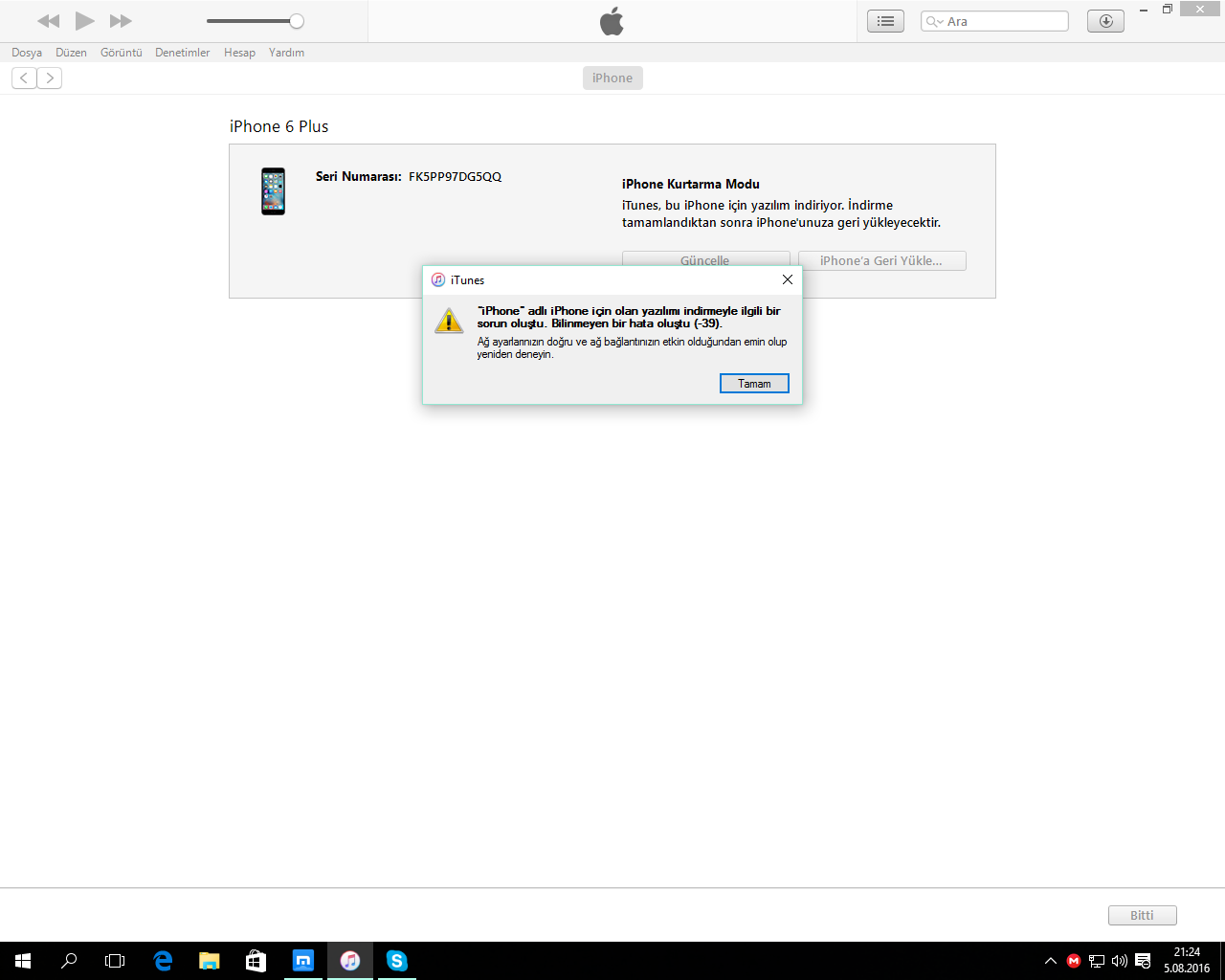Viewport: 1225px width, 980px height.
Task: Click the iPhone 6 Plus device image
Action: (274, 191)
